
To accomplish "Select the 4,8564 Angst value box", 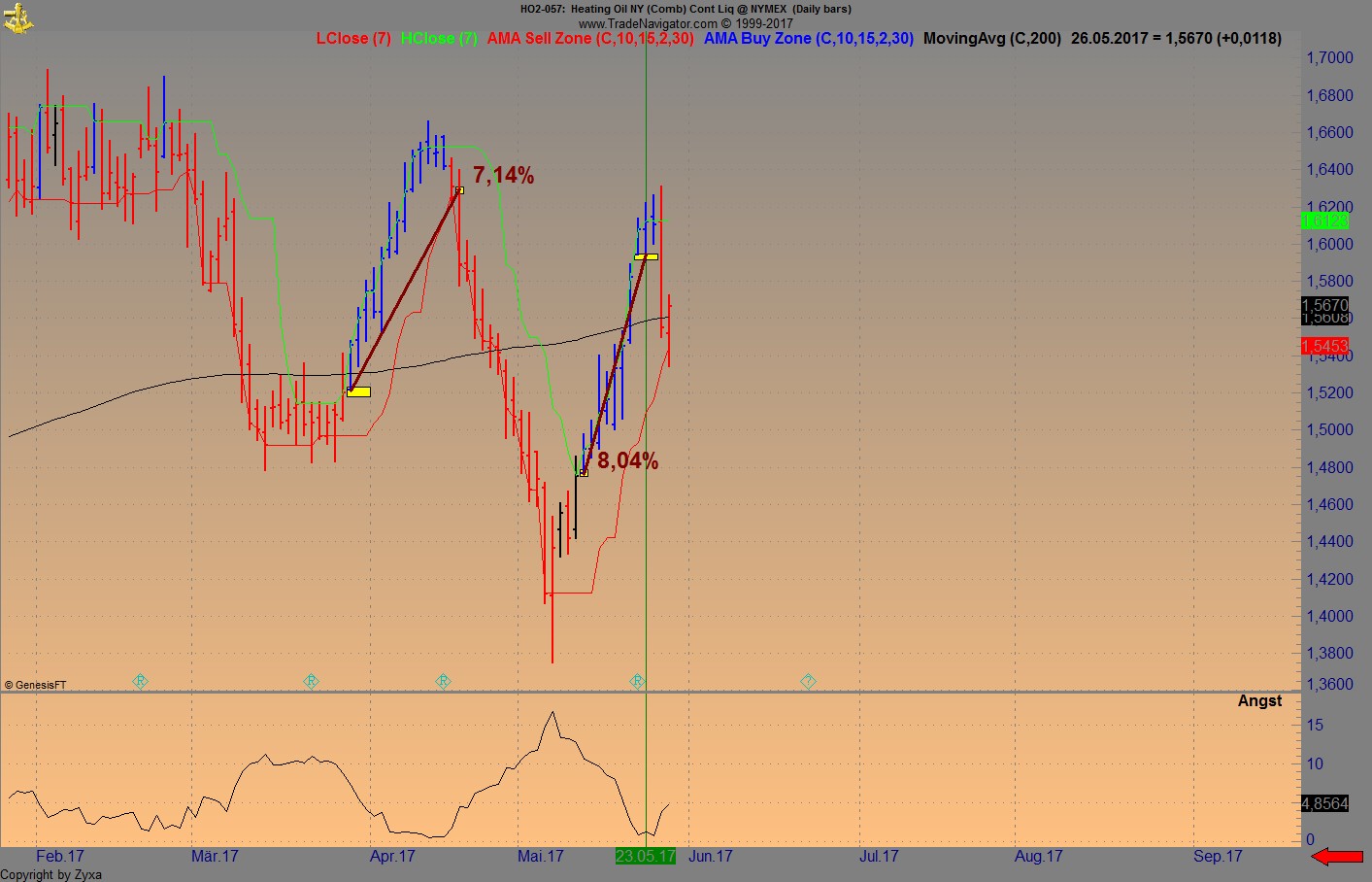I will 1326,803.
